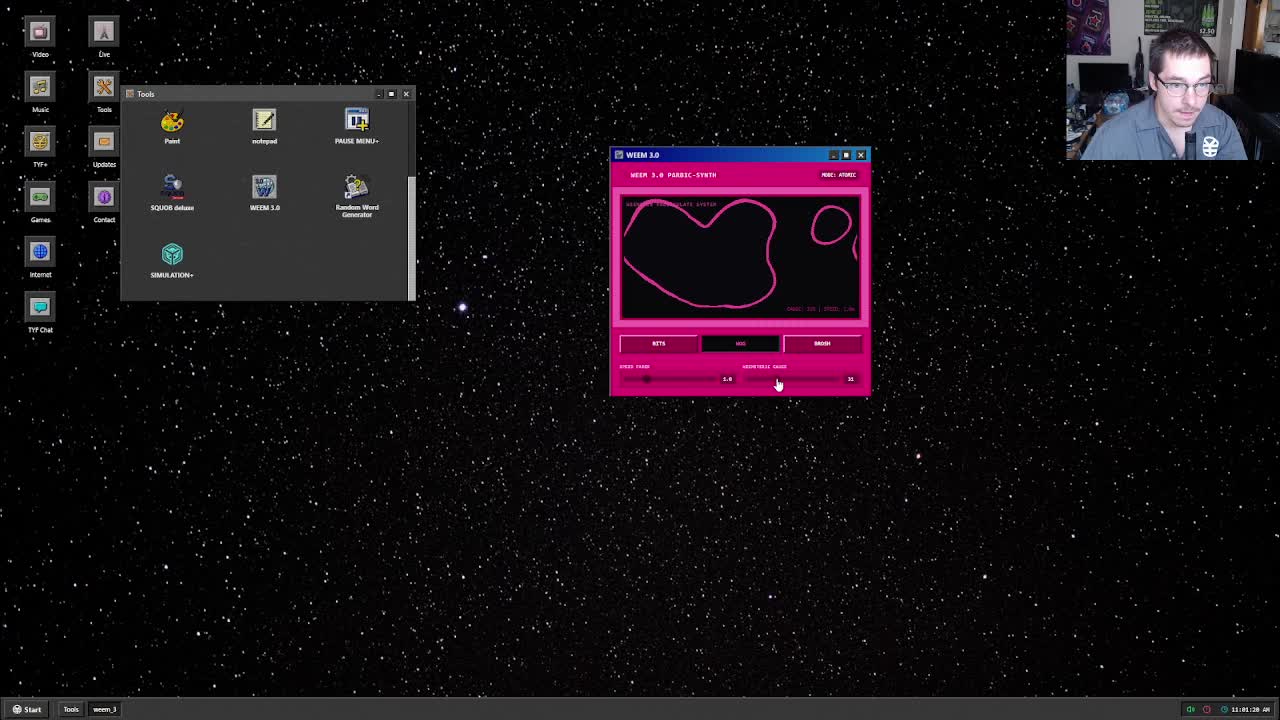Open the Updates desktop icon
Screen dimensions: 1280x720
[x=104, y=147]
